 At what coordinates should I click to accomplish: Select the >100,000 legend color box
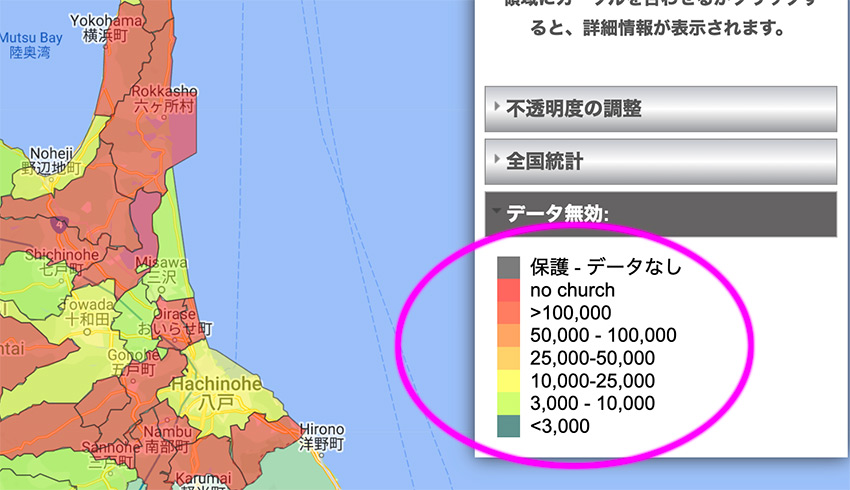(x=509, y=313)
